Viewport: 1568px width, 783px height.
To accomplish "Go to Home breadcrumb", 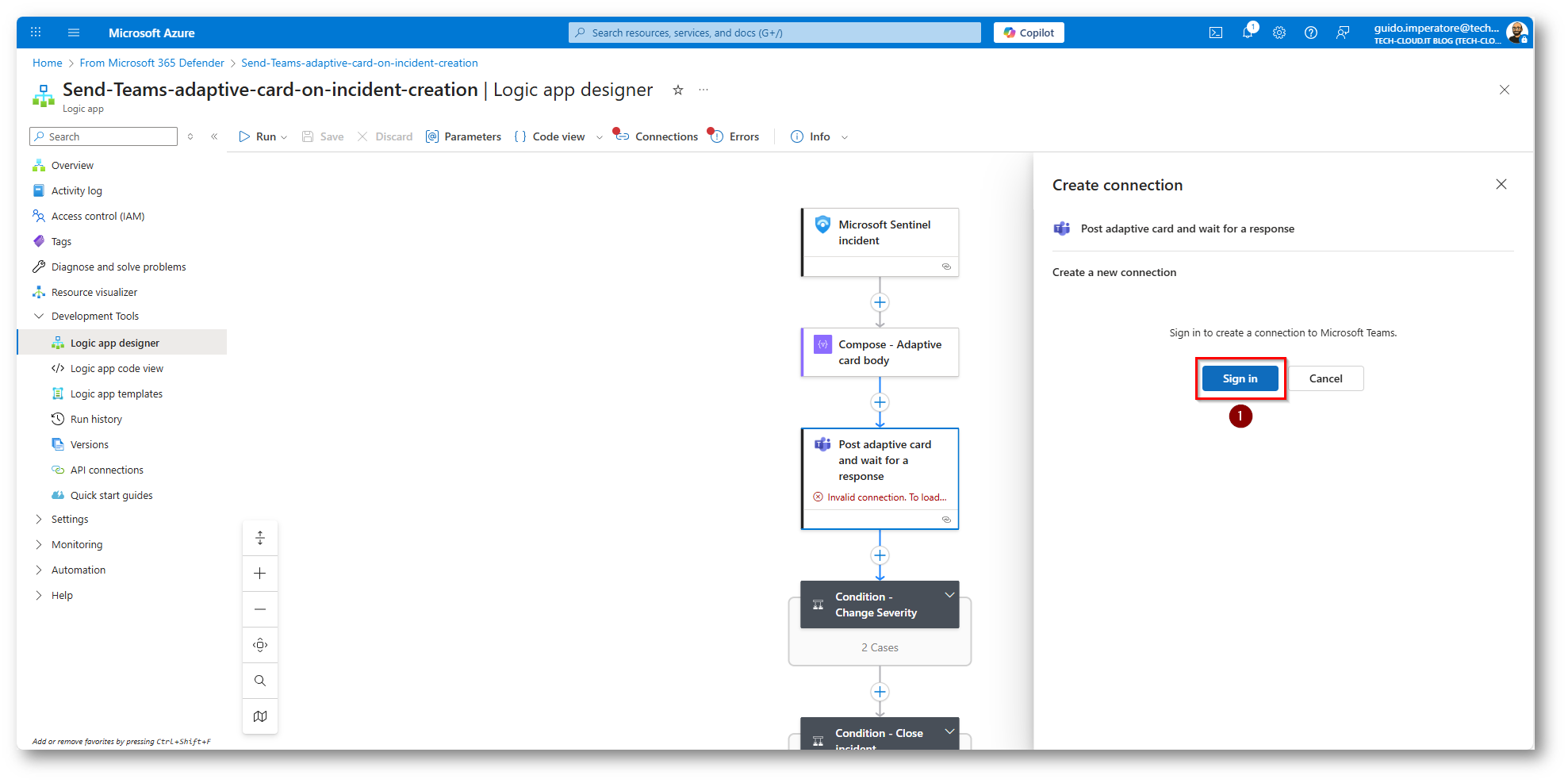I will tap(48, 63).
